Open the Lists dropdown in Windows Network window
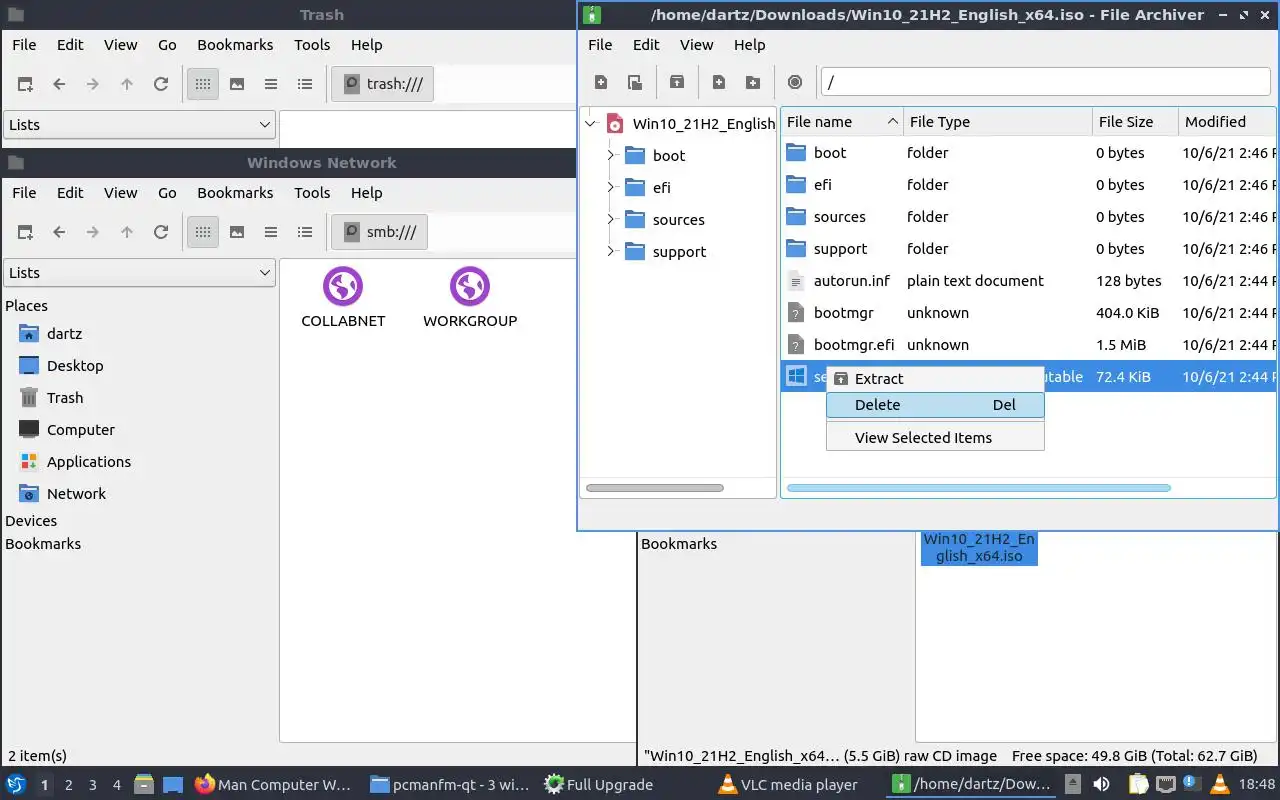This screenshot has height=800, width=1280. (139, 273)
